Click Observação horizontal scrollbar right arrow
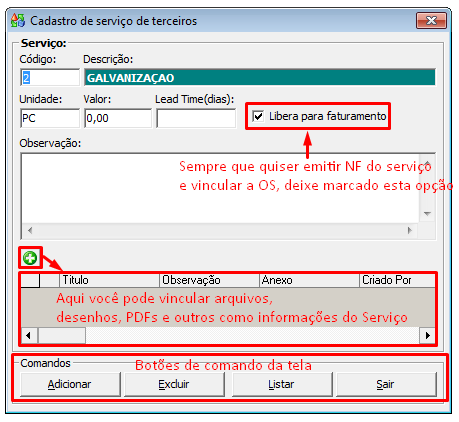The width and height of the screenshot is (459, 422). click(x=410, y=230)
